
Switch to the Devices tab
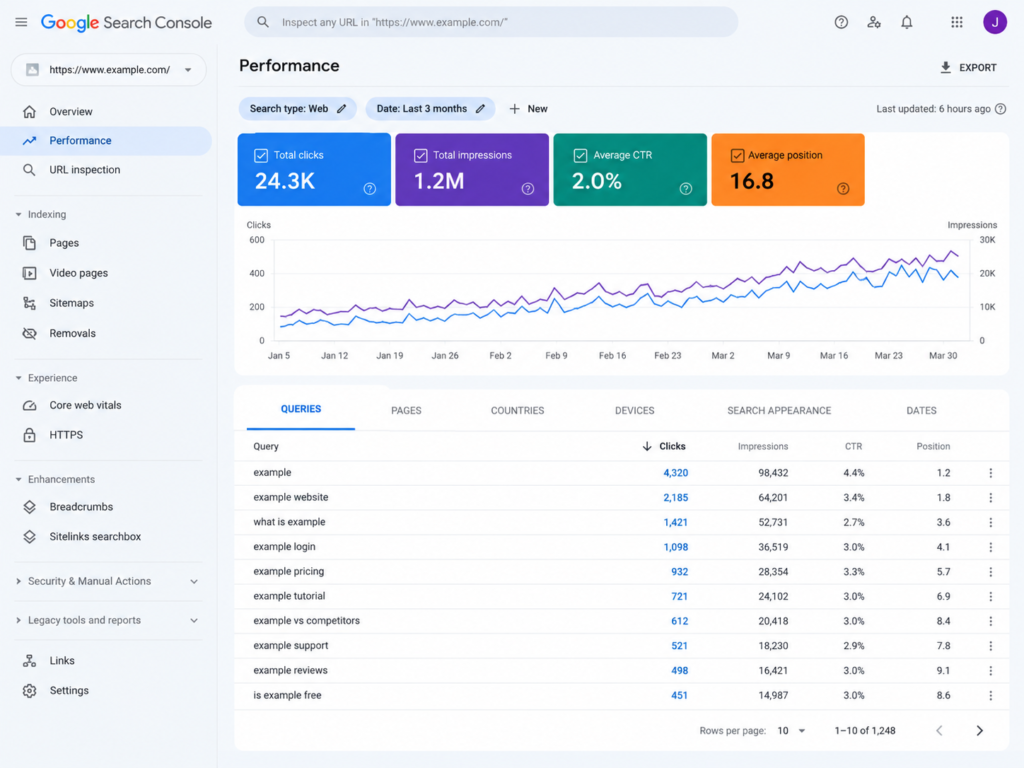click(x=634, y=411)
